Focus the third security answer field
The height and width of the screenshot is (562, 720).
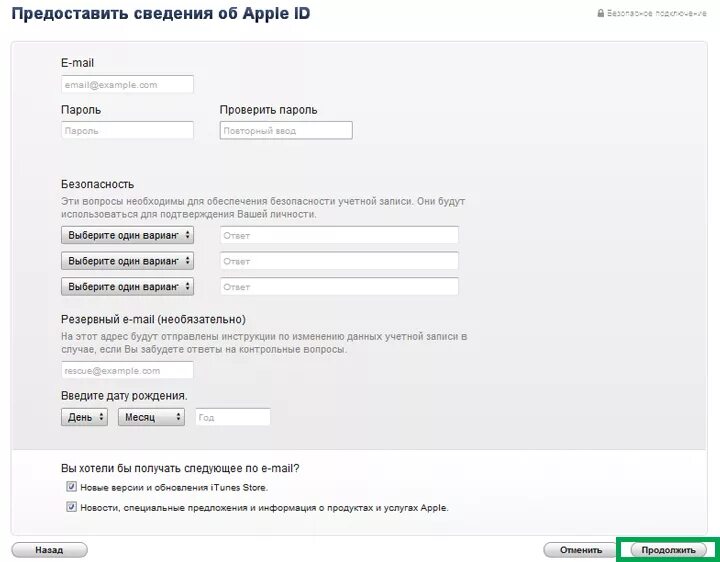(339, 287)
